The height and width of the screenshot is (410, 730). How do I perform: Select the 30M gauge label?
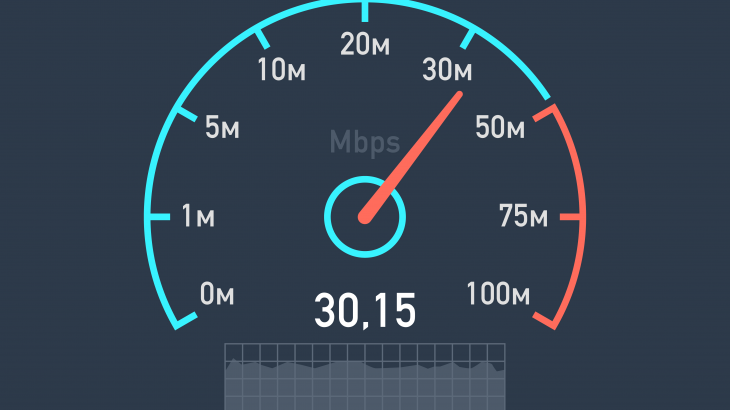pyautogui.click(x=447, y=70)
